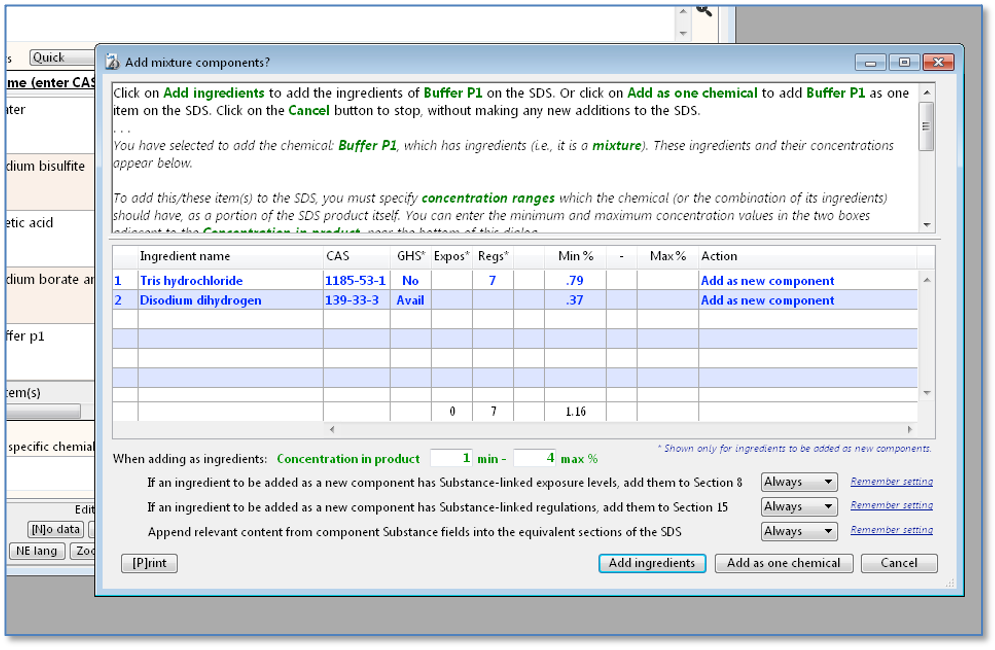
Task: Click instruction text scrollbar down arrow
Action: point(926,225)
